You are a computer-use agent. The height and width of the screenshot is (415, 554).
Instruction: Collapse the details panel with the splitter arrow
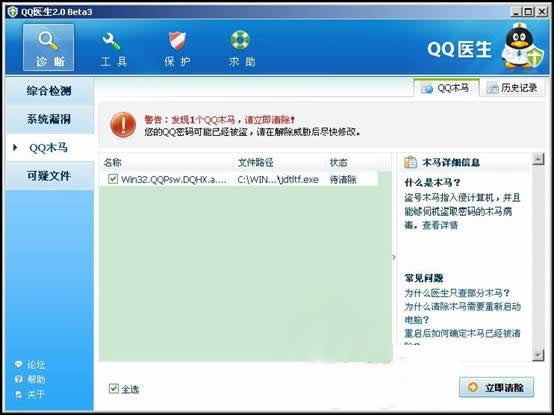coord(394,257)
